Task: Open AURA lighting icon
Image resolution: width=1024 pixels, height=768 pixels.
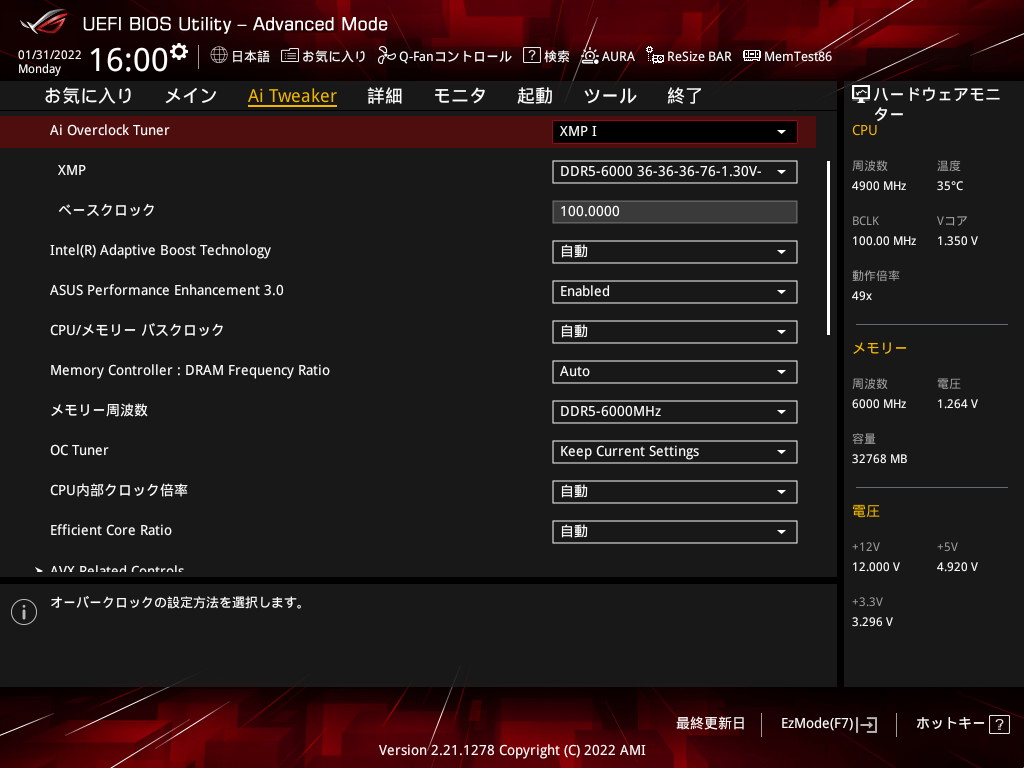Action: [x=590, y=56]
